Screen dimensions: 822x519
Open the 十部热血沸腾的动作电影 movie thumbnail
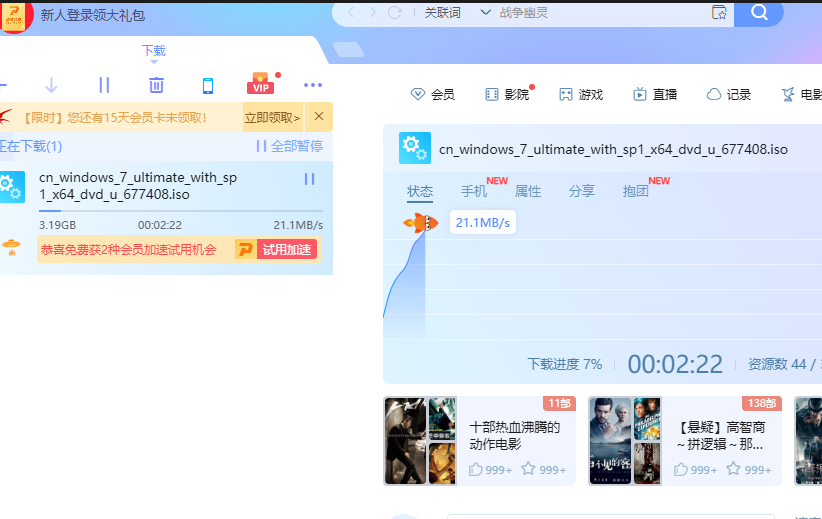click(x=420, y=441)
